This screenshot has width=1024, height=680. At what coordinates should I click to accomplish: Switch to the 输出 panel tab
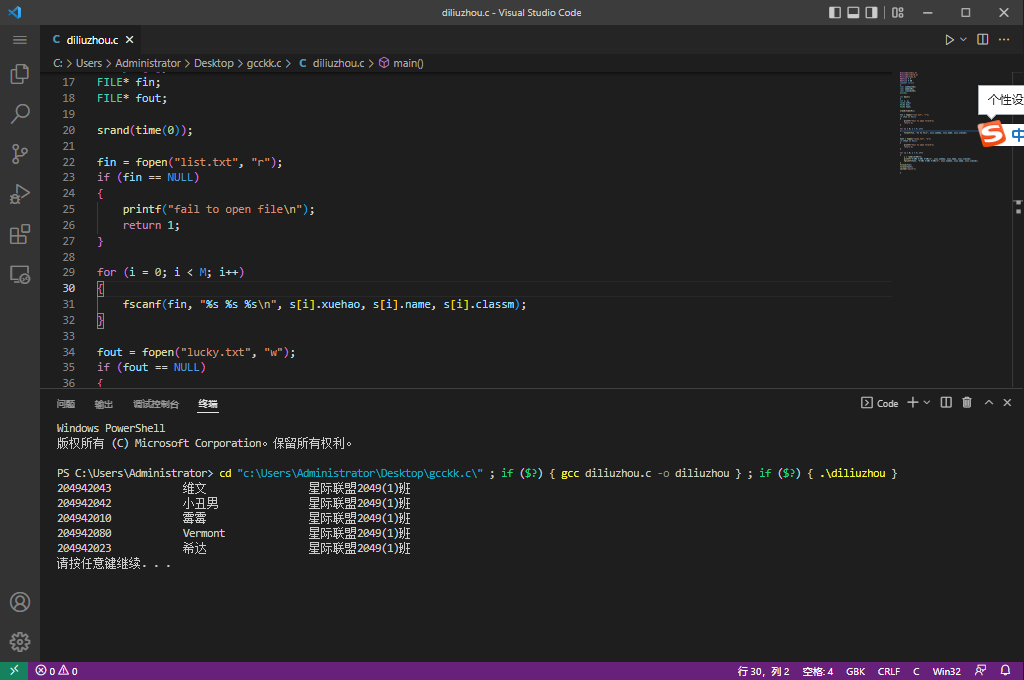pyautogui.click(x=104, y=404)
